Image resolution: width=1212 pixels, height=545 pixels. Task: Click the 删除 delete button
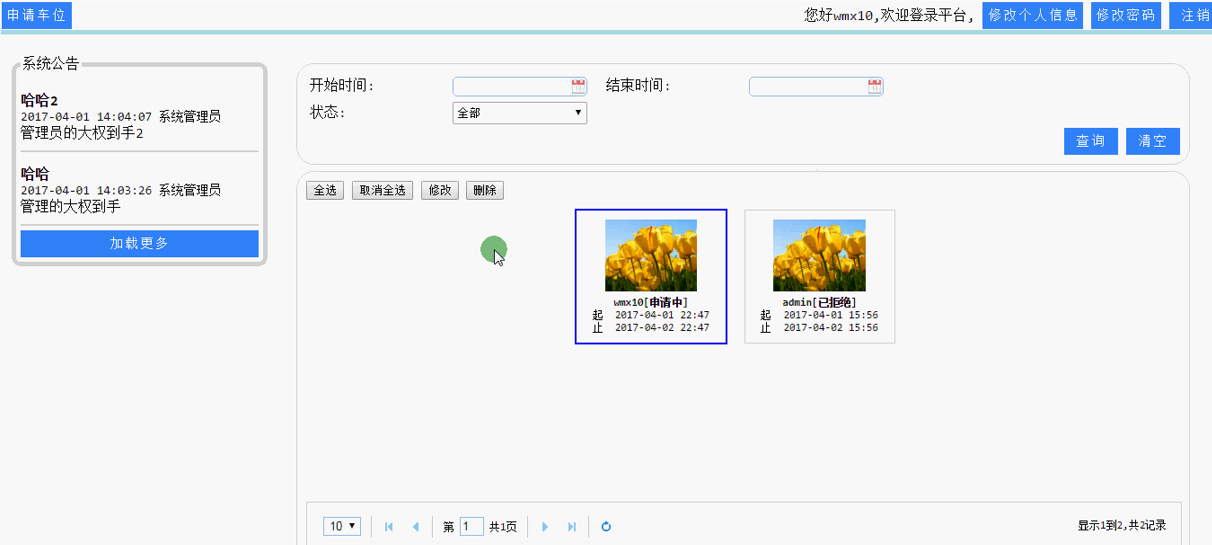pos(485,190)
